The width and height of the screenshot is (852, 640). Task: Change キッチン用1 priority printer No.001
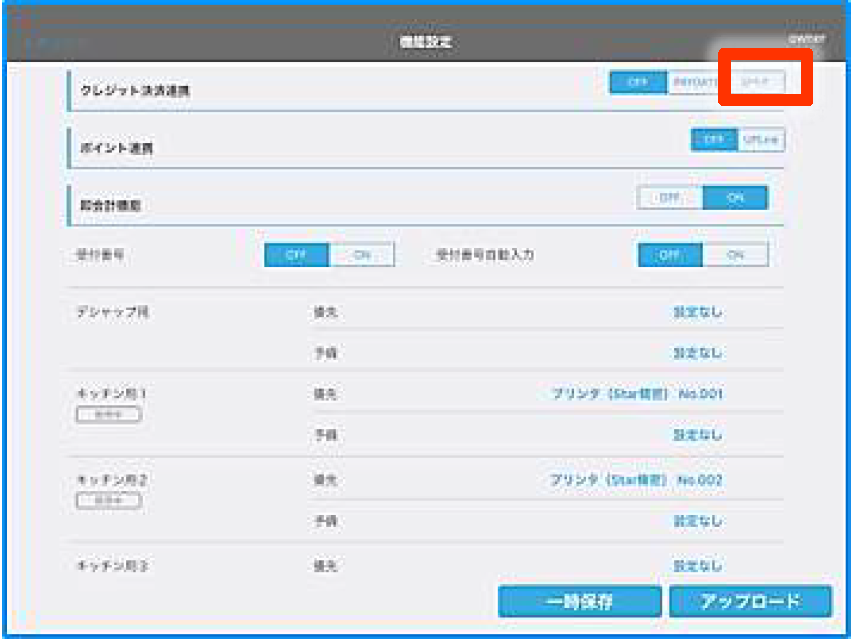click(x=637, y=394)
